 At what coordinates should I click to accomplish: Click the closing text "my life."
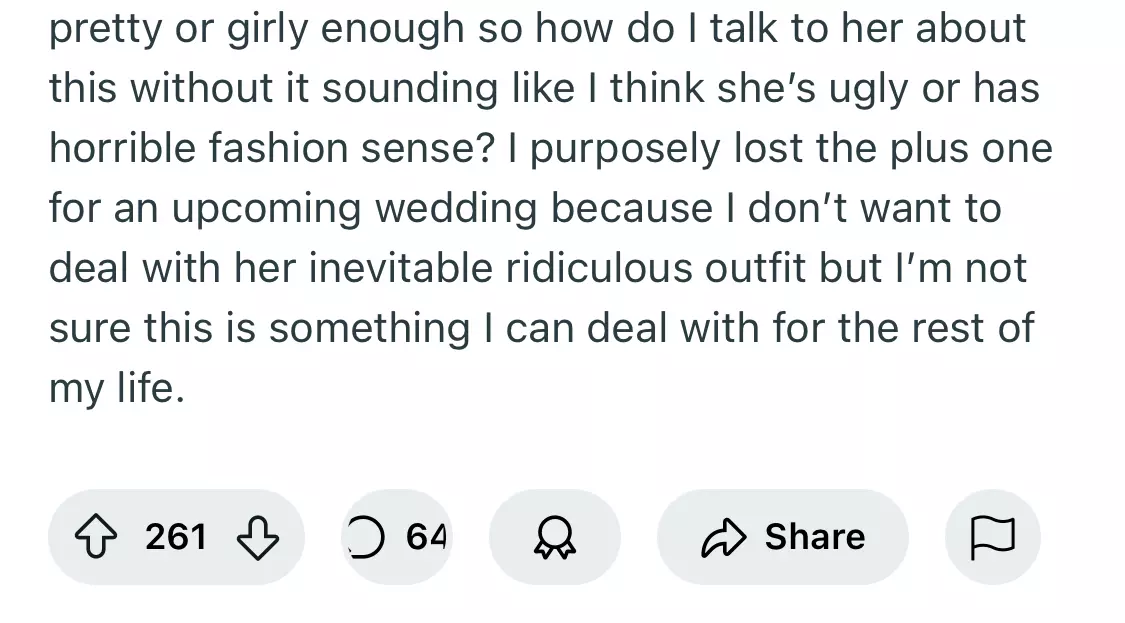[117, 388]
